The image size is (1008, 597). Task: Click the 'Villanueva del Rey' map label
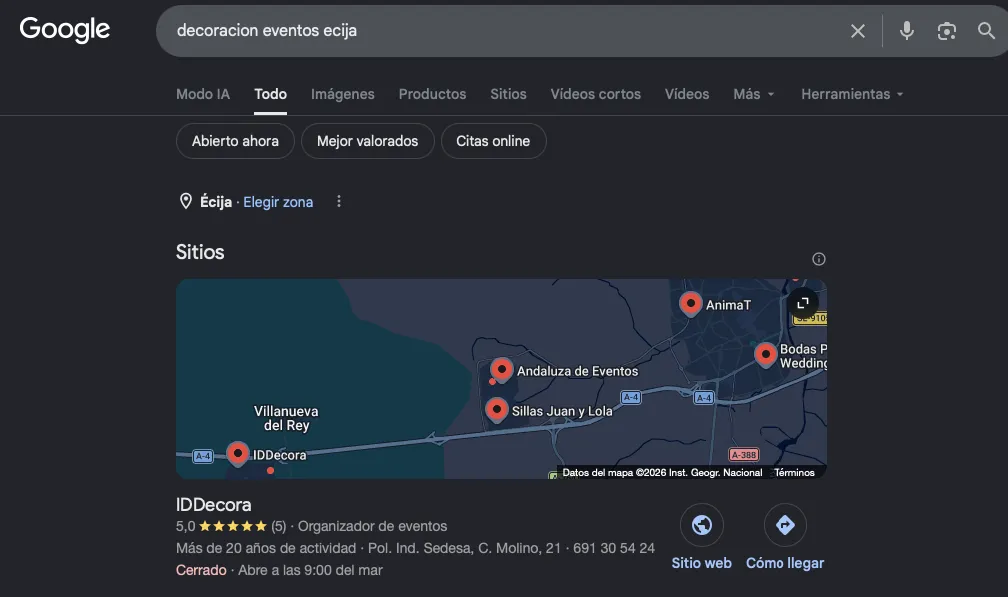pos(286,418)
